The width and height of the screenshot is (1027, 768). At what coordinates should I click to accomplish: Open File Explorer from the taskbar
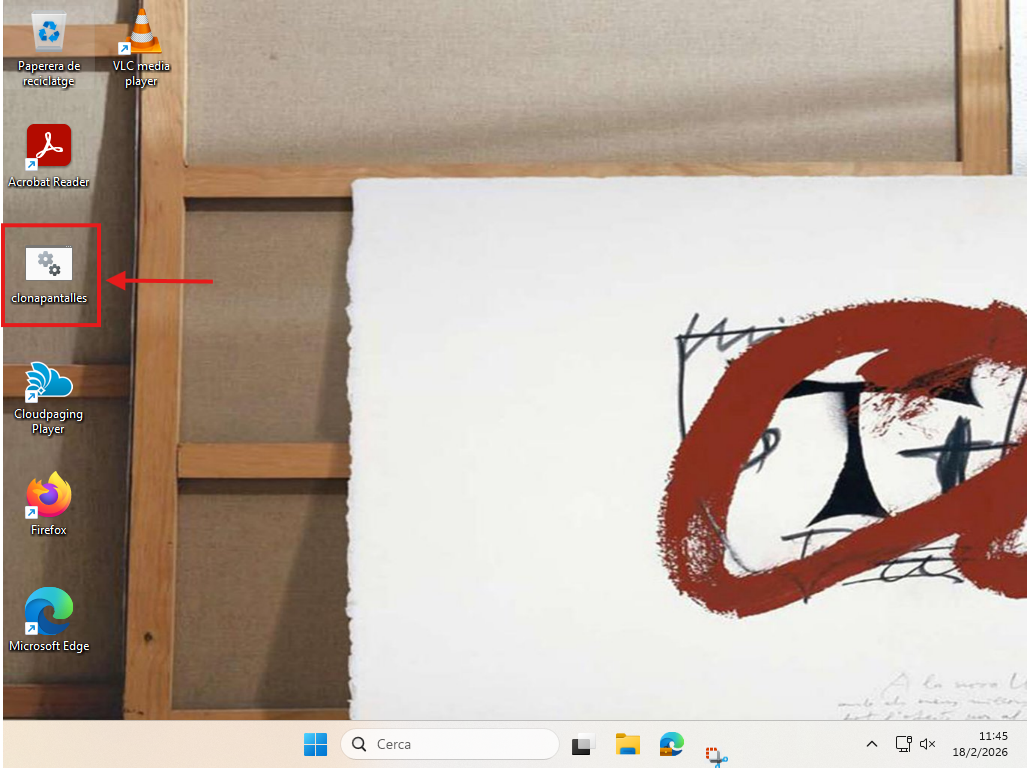coord(627,744)
